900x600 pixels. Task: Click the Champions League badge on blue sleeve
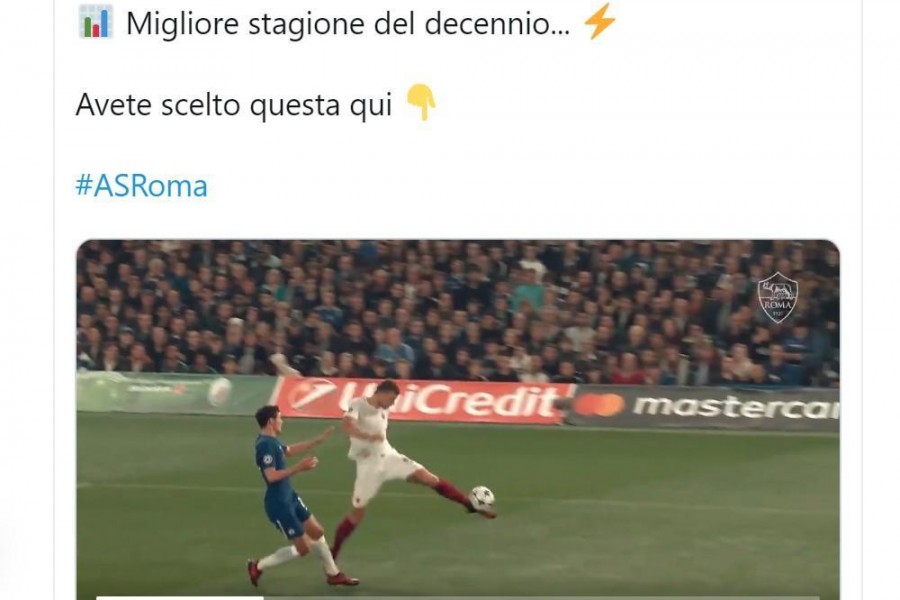tap(268, 459)
